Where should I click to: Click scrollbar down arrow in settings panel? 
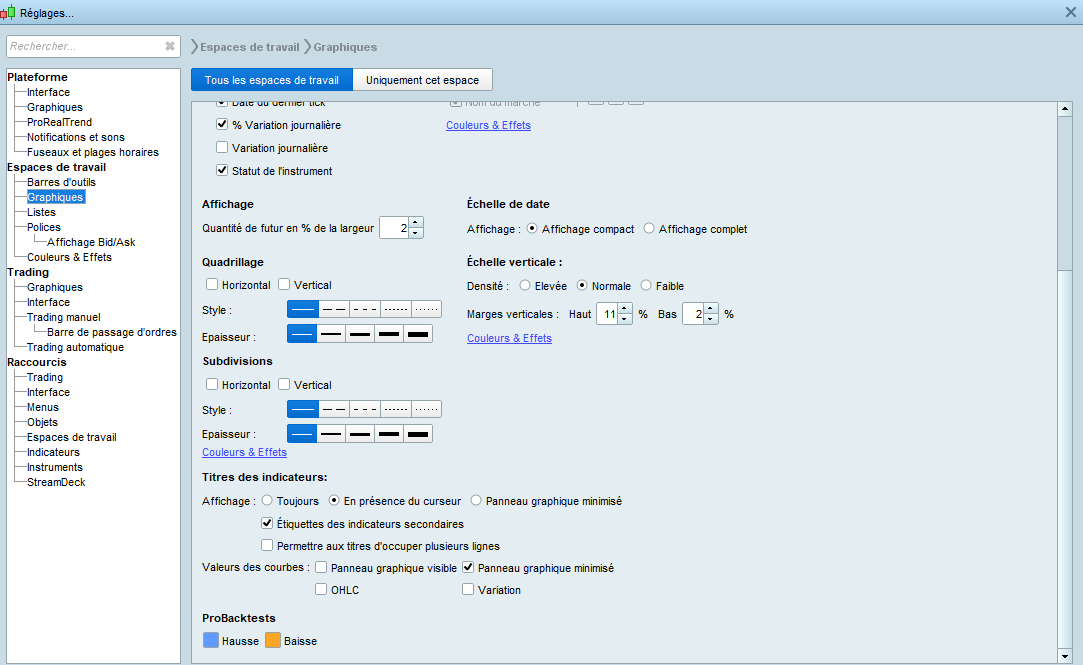[1064, 656]
